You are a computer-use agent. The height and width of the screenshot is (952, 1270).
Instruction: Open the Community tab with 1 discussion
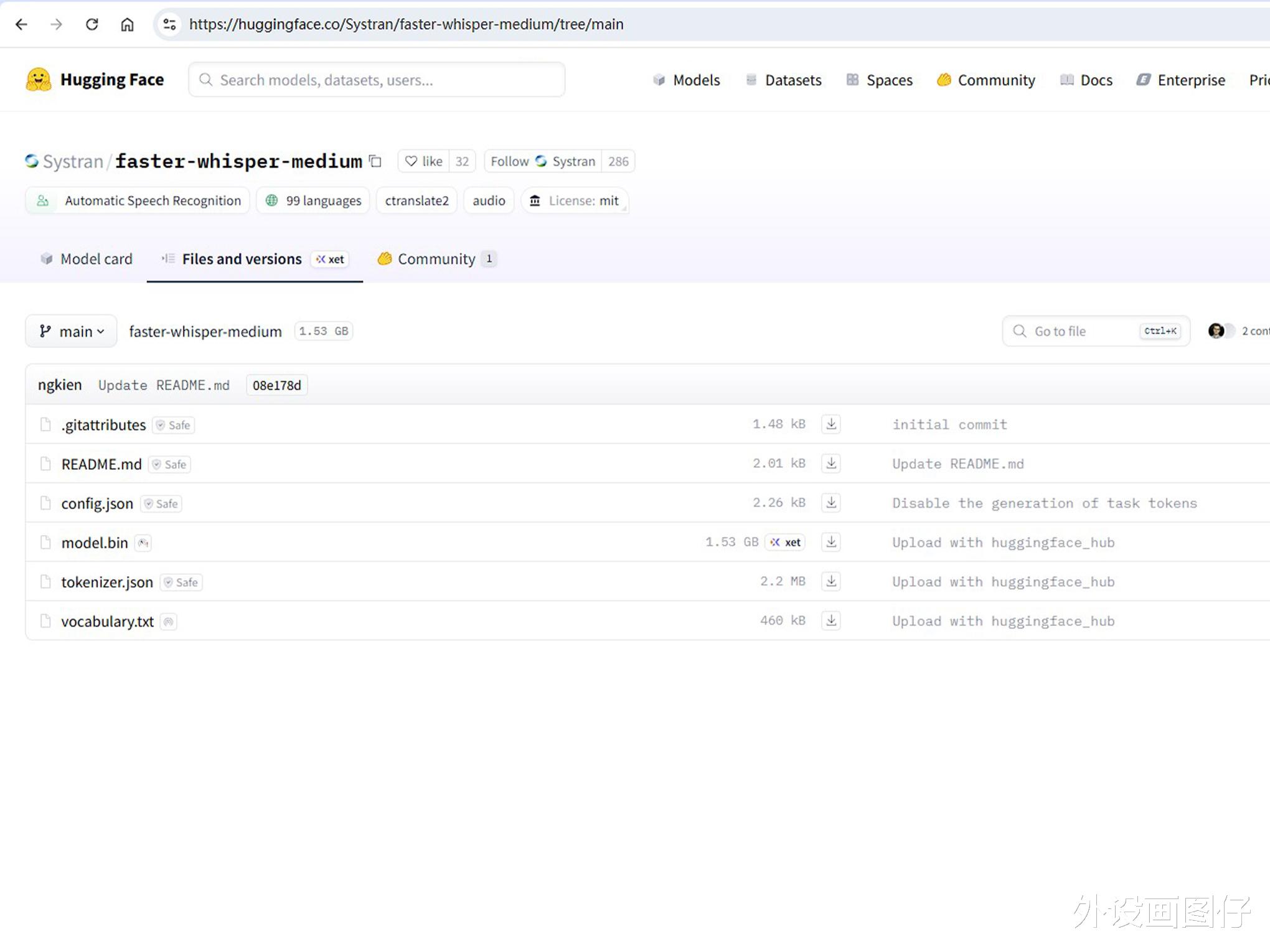[x=436, y=259]
